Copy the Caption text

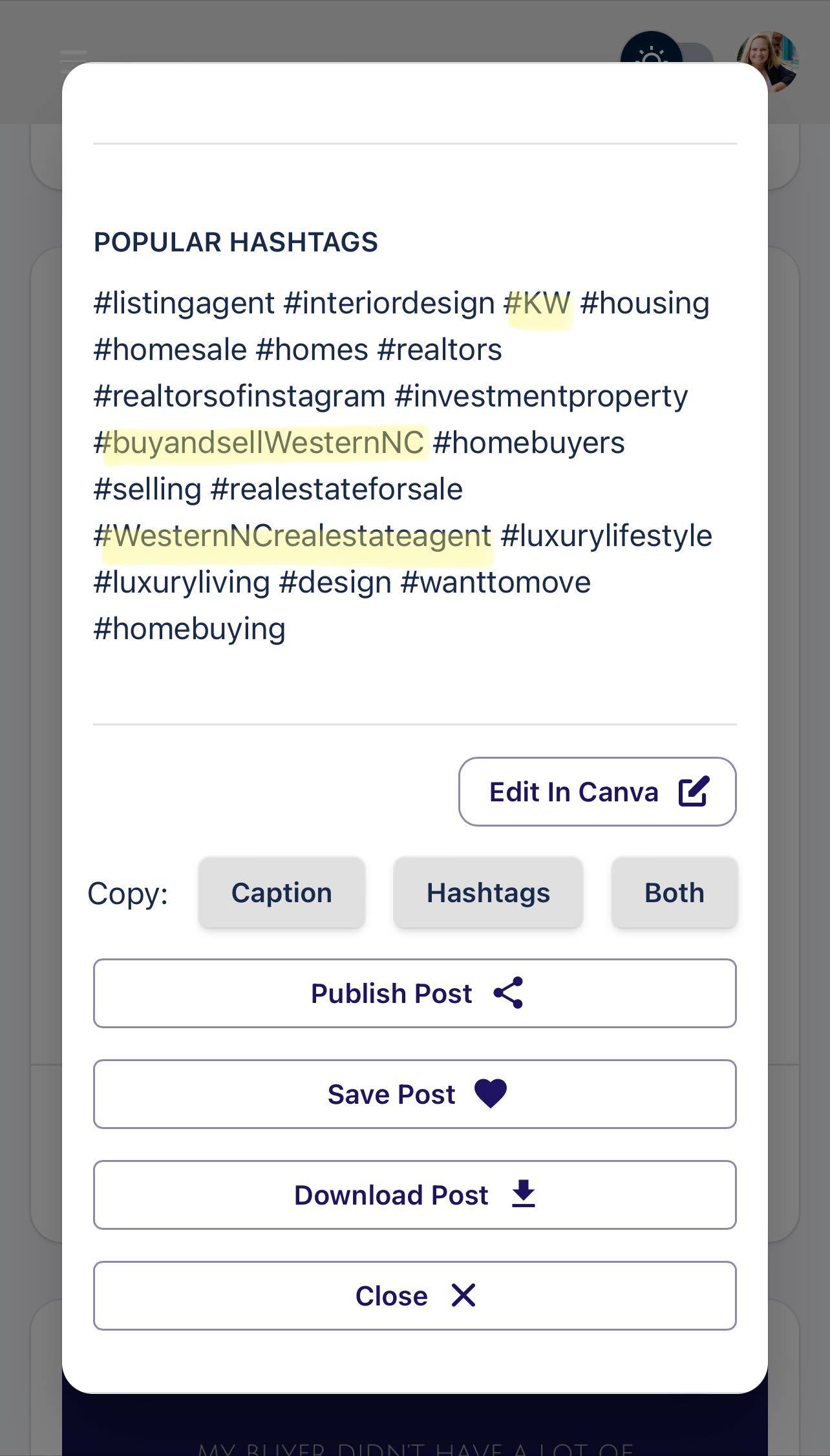coord(282,892)
